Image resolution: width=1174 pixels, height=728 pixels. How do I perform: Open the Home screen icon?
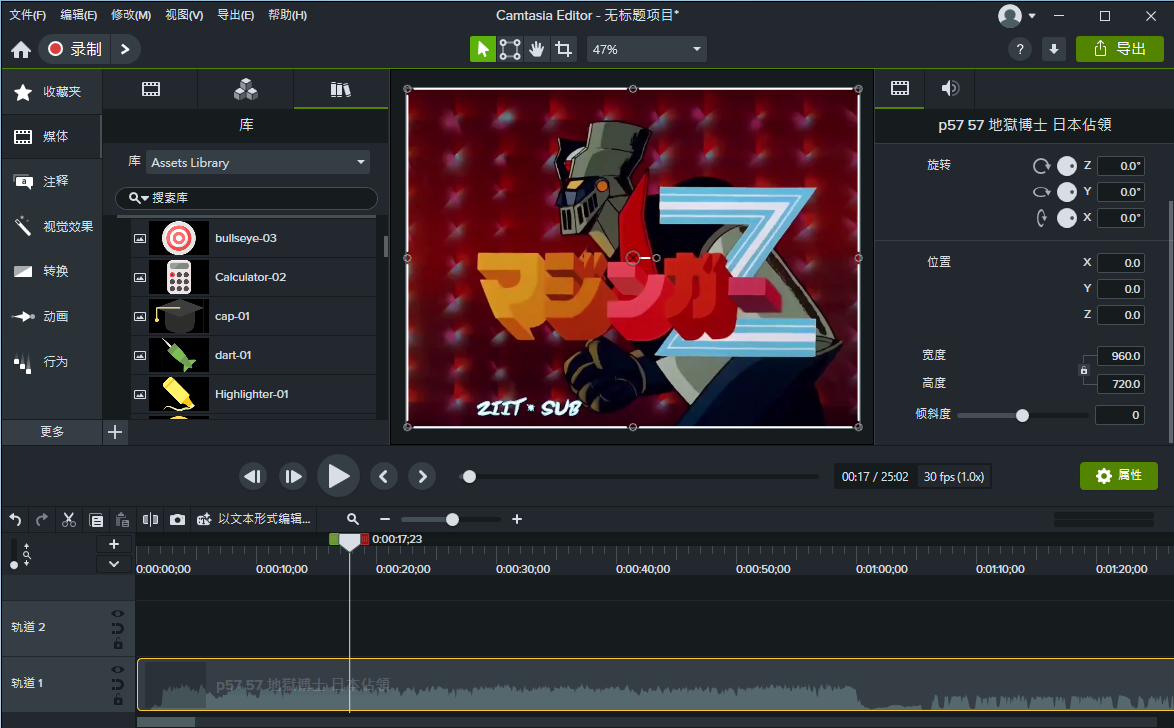coord(21,49)
